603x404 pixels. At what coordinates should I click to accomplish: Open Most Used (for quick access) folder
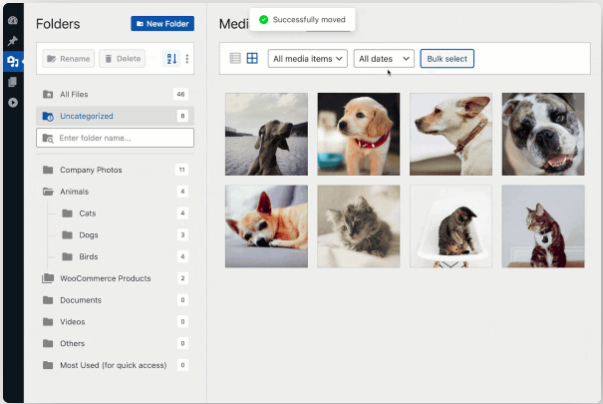point(115,365)
